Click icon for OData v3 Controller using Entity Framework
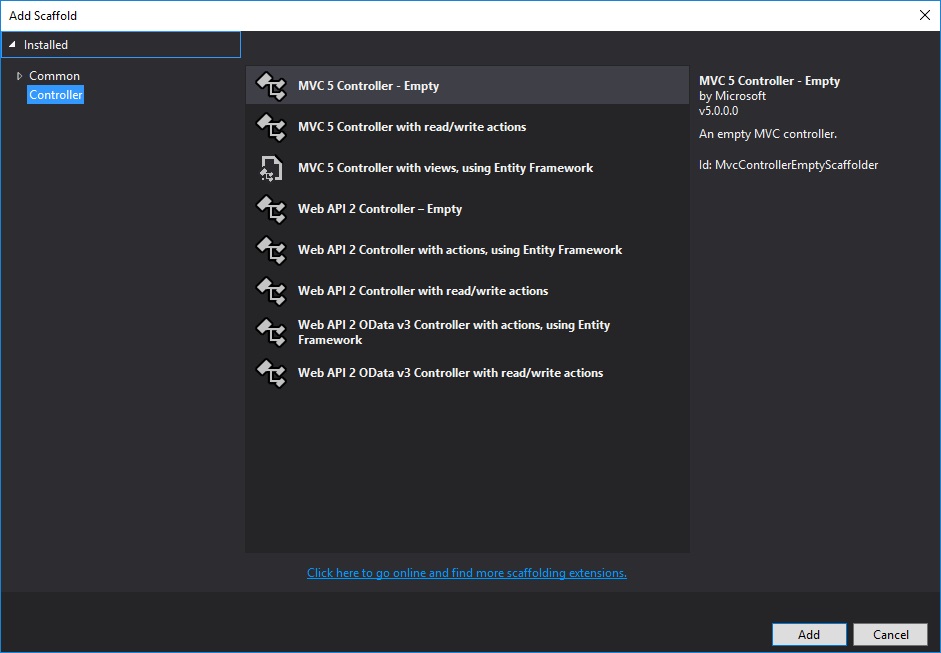941x653 pixels. coord(271,332)
